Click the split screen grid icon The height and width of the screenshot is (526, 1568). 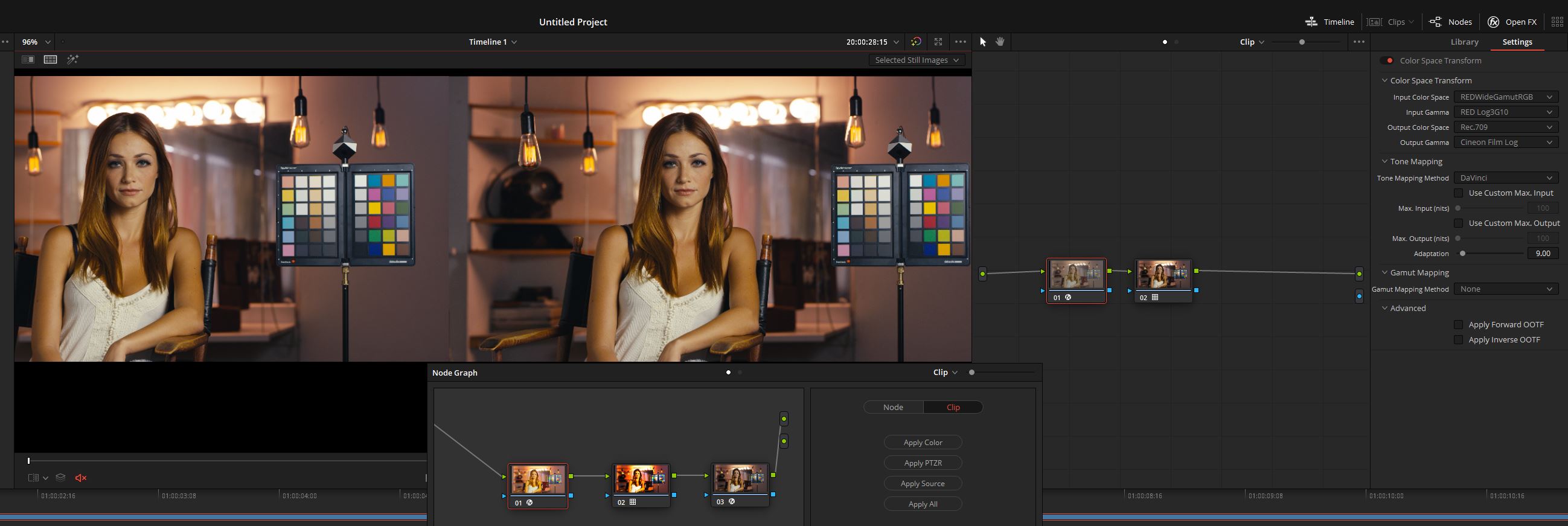click(x=51, y=60)
